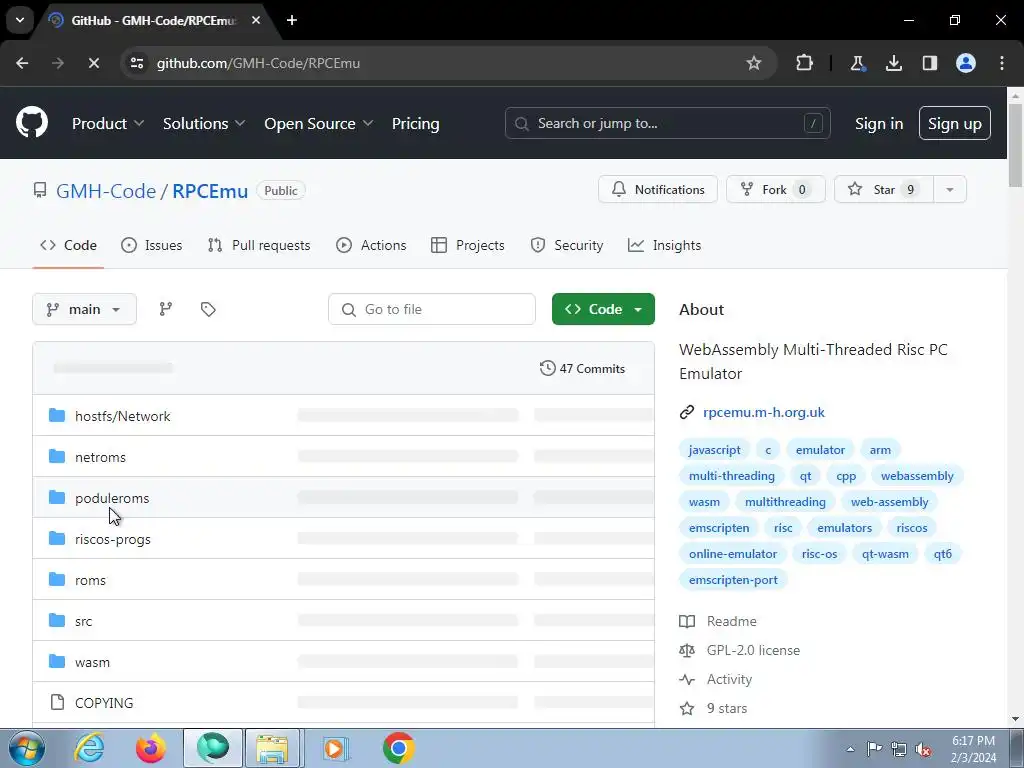1024x768 pixels.
Task: Open the Chrome extensions puzzle icon
Action: pos(805,63)
